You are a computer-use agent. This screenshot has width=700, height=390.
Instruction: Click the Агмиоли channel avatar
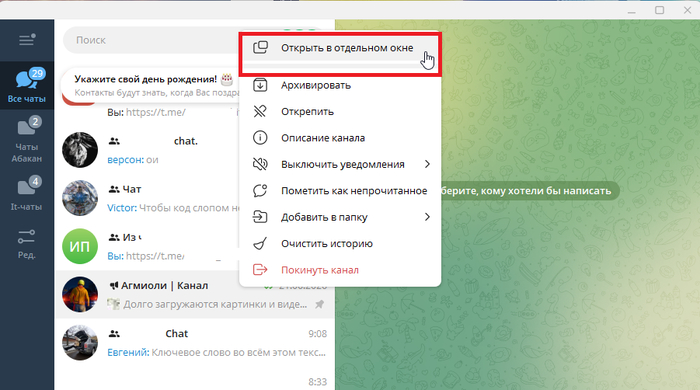tap(80, 295)
